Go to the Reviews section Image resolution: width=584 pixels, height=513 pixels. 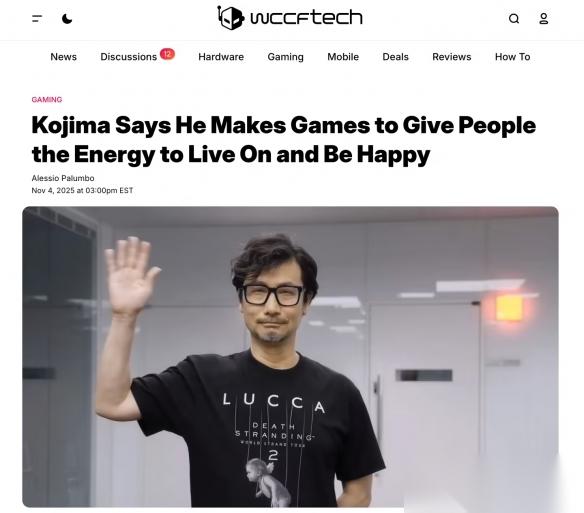pos(452,57)
